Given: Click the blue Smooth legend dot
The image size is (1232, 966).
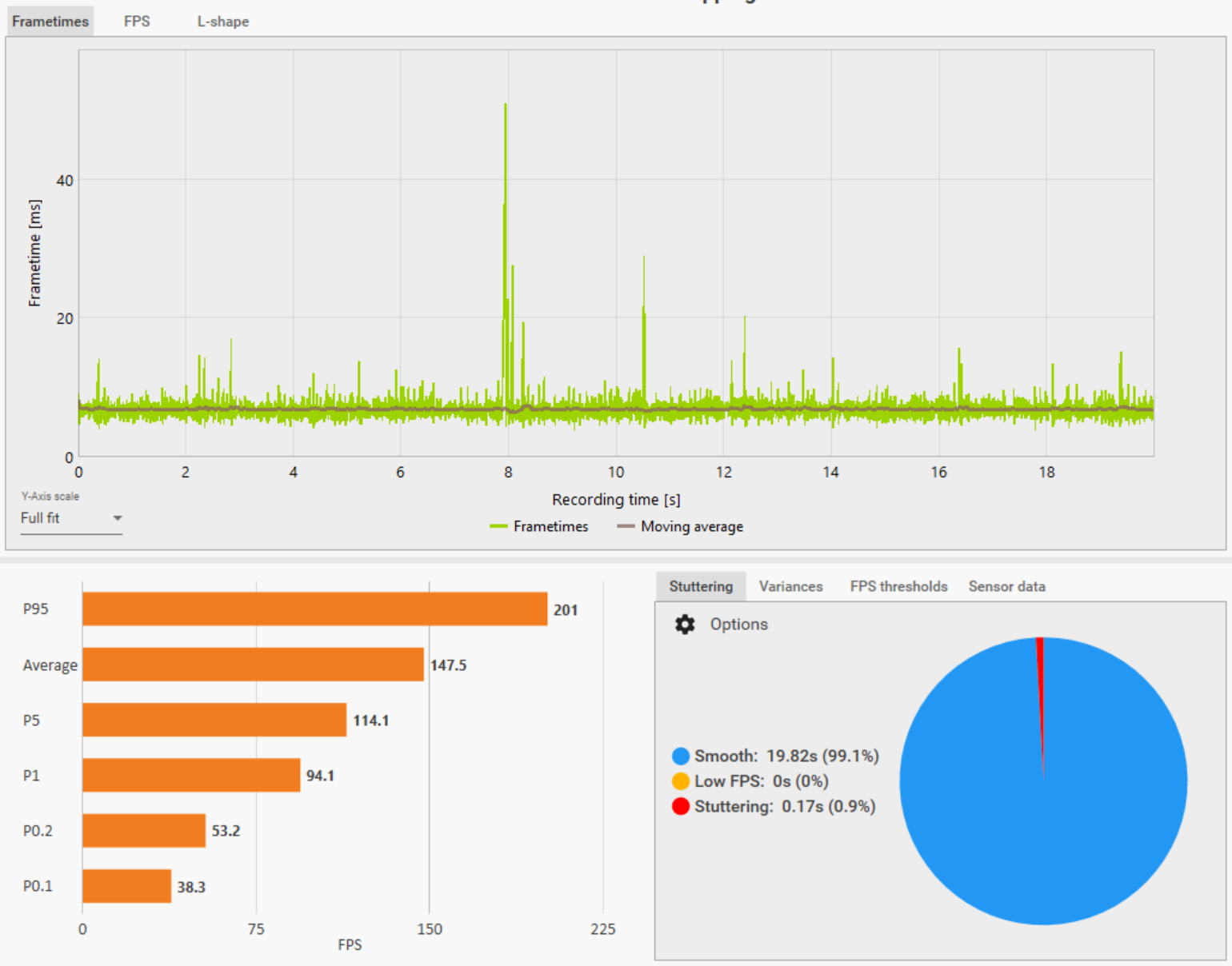Looking at the screenshot, I should click(681, 756).
